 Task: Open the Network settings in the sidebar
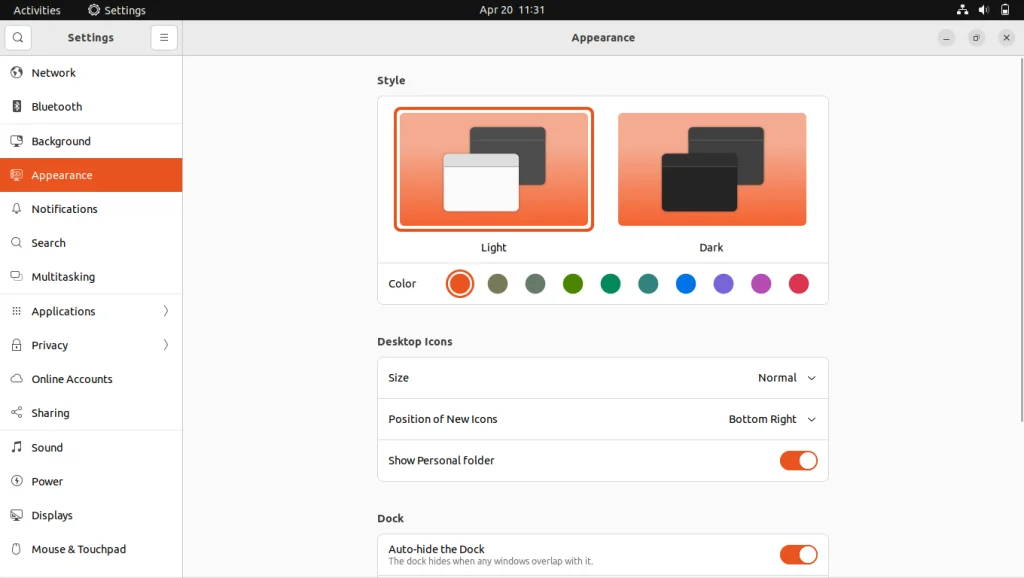click(55, 72)
